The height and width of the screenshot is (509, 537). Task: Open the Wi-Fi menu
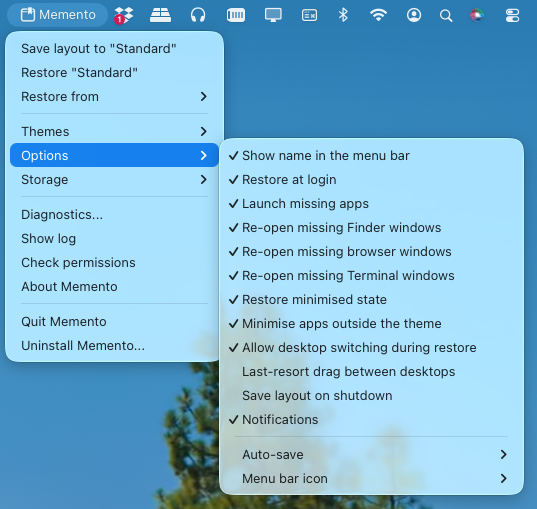click(378, 15)
